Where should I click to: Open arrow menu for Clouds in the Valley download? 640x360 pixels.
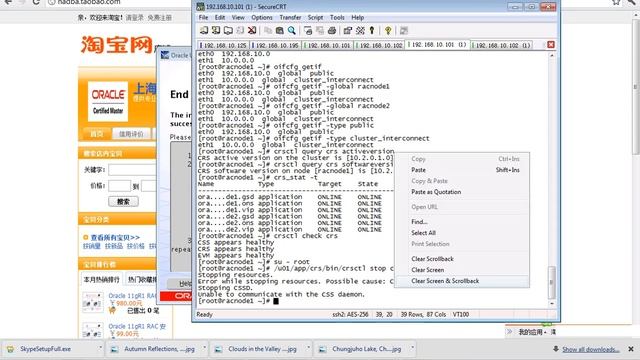[x=309, y=348]
